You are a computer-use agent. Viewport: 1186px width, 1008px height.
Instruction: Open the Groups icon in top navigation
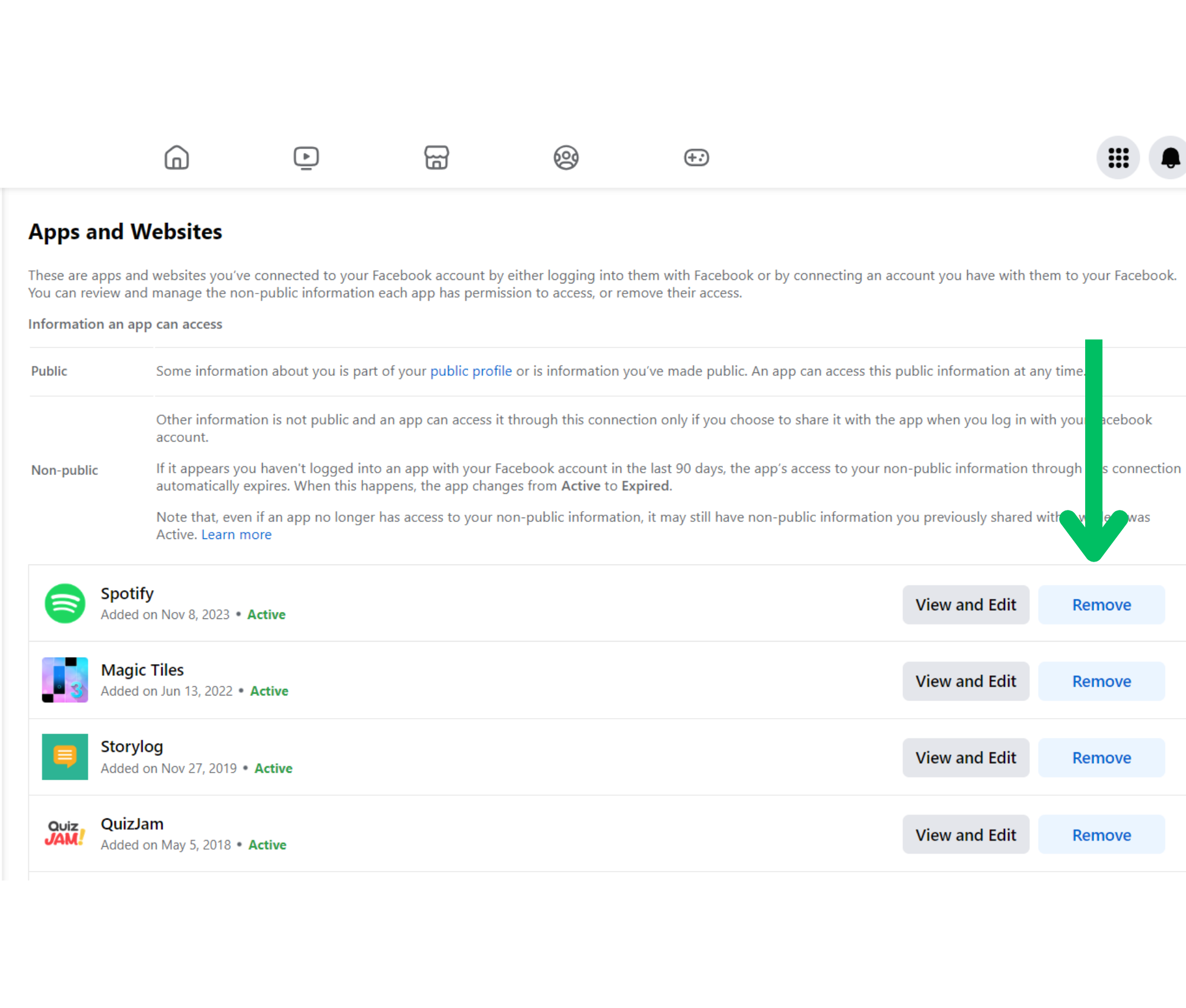[566, 158]
